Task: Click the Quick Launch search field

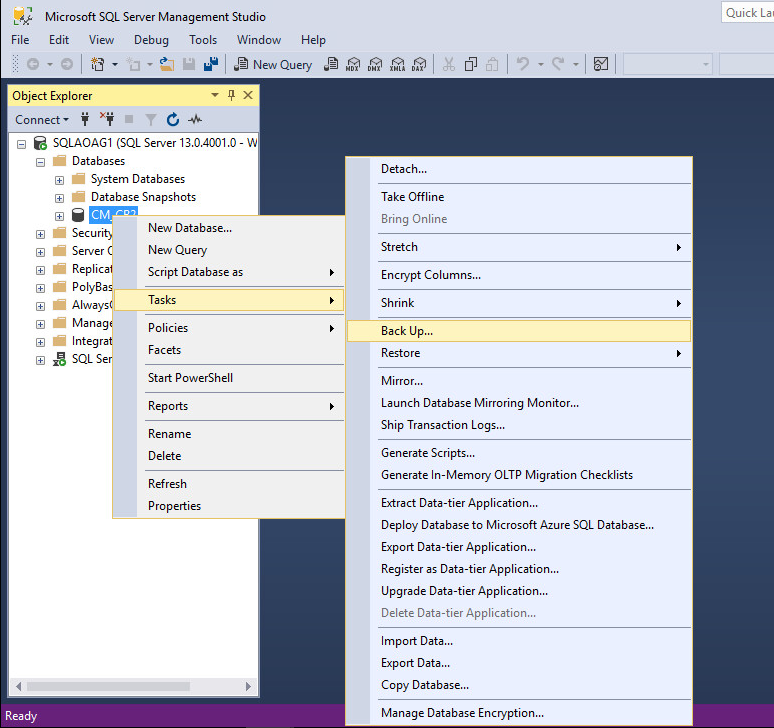Action: [x=747, y=13]
